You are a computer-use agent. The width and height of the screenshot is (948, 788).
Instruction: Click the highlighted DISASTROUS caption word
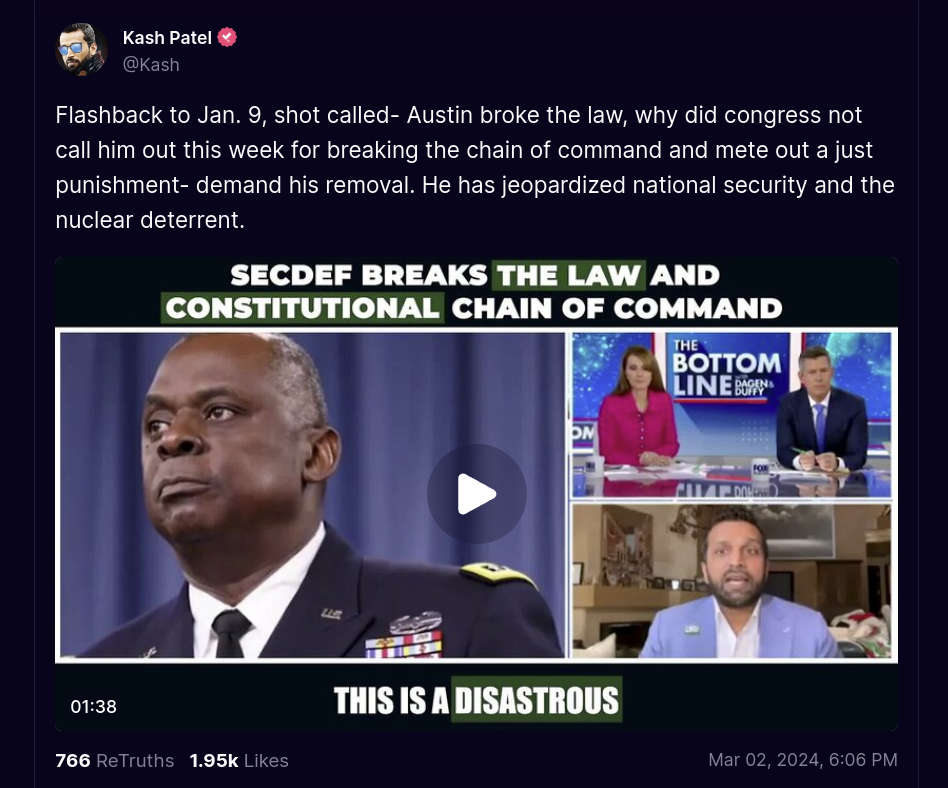(536, 700)
